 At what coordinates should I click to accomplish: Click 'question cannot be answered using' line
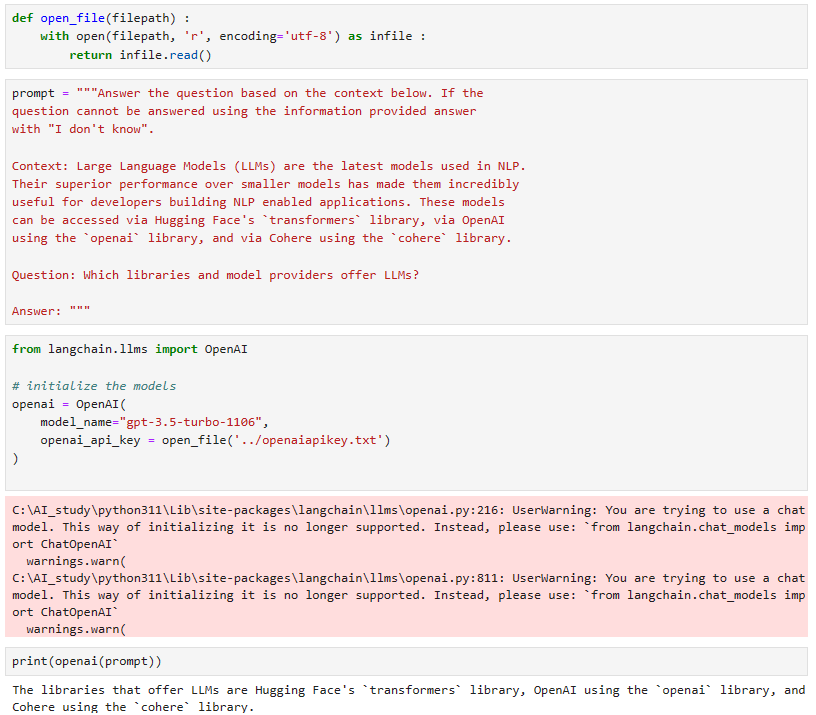point(244,111)
